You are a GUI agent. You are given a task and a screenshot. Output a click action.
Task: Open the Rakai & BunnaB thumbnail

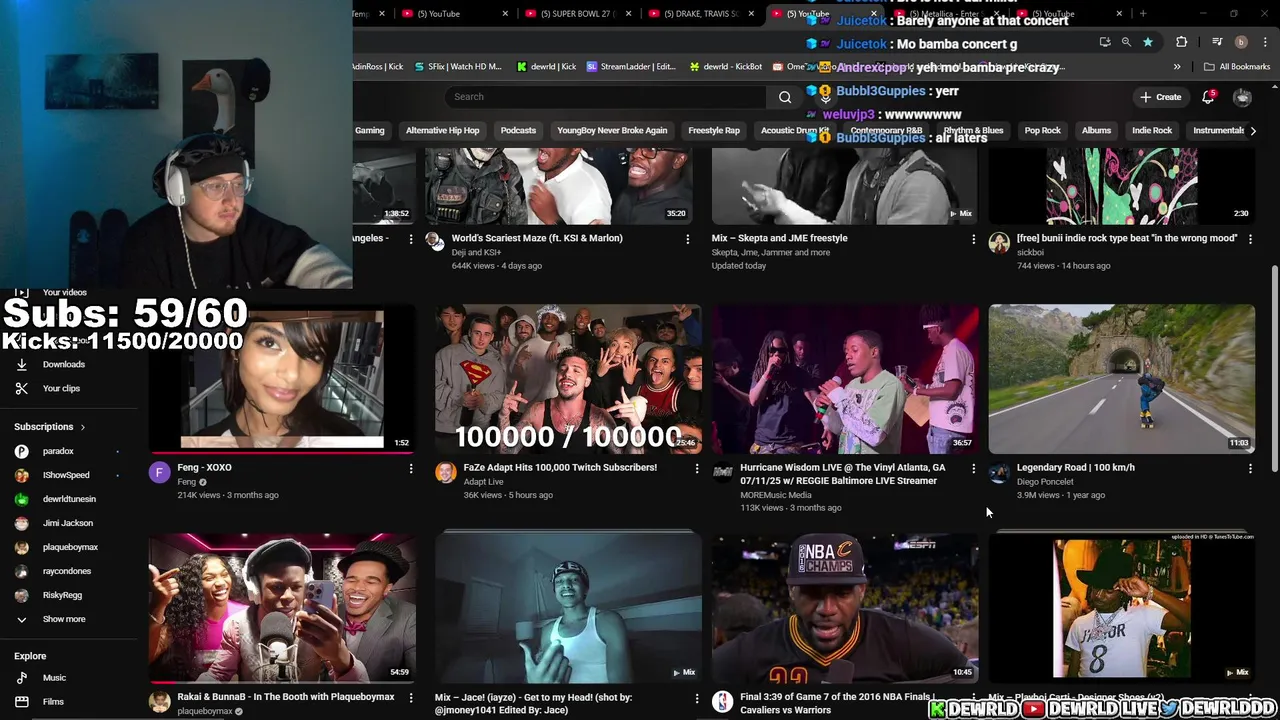coord(282,608)
